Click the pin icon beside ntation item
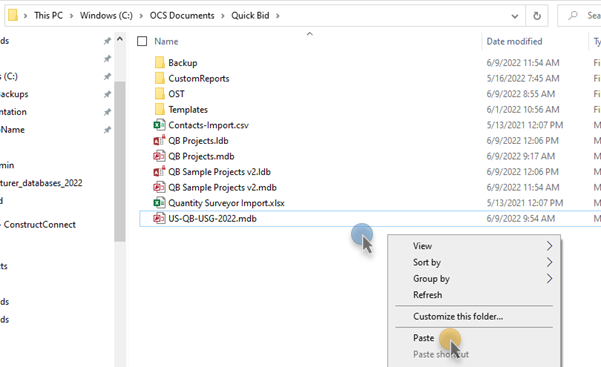Image resolution: width=601 pixels, height=367 pixels. [107, 112]
